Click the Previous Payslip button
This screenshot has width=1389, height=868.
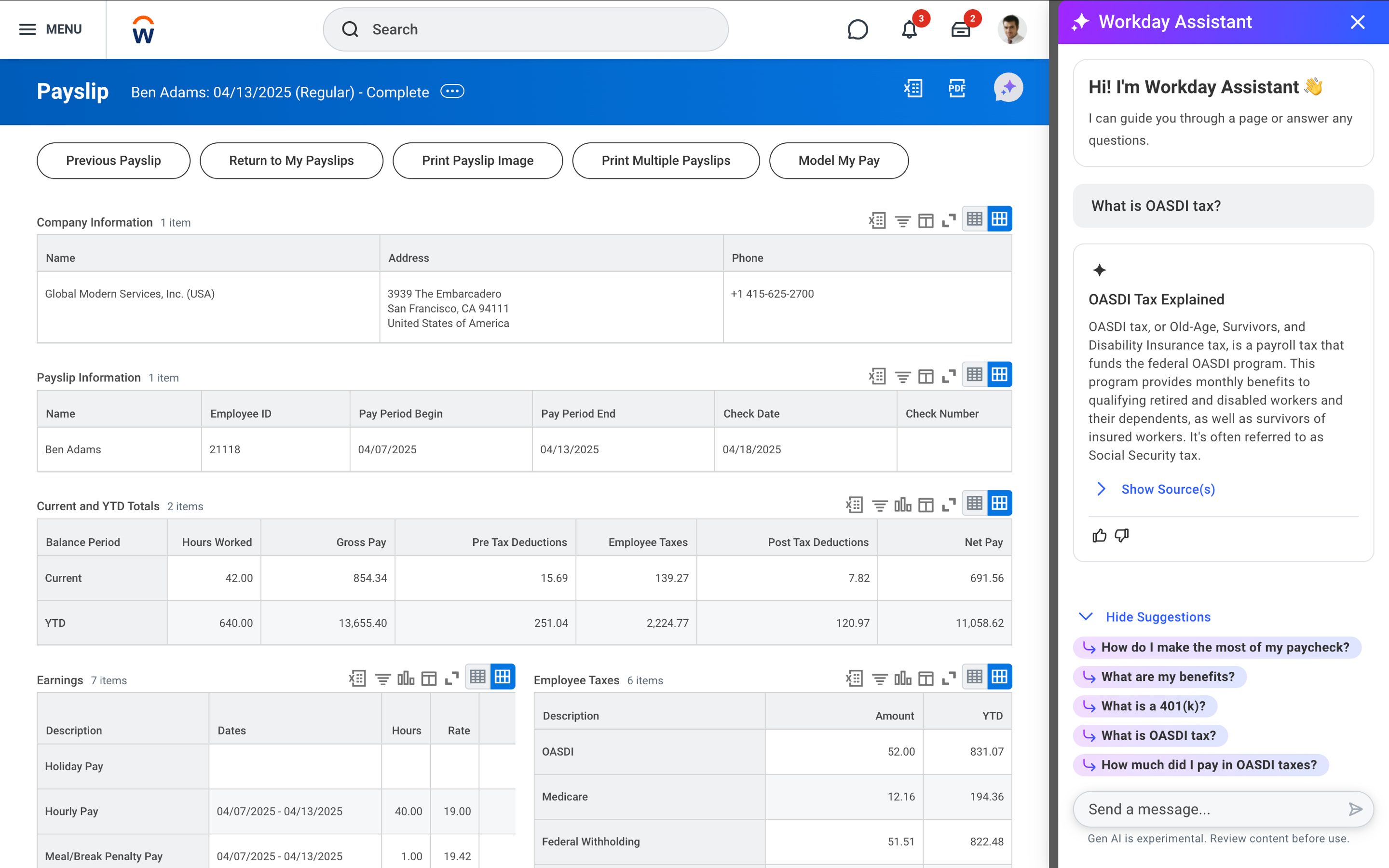click(113, 161)
